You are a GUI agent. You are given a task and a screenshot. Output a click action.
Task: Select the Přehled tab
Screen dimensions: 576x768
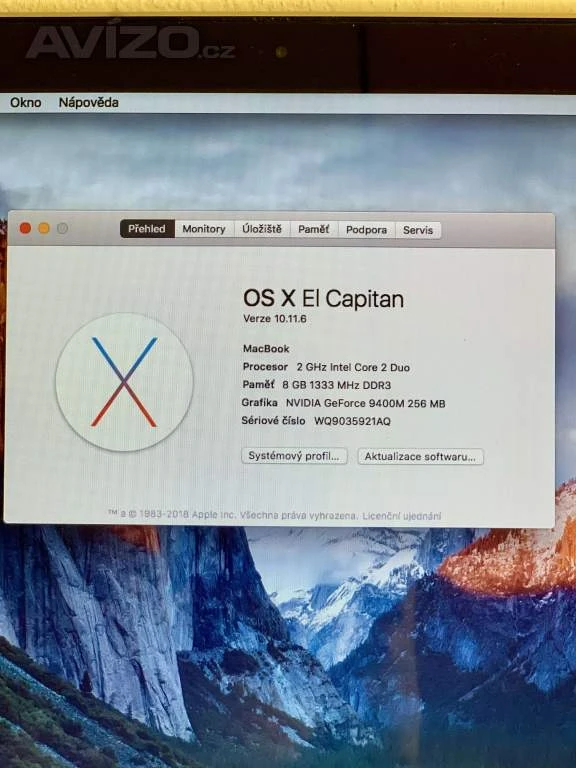click(147, 229)
